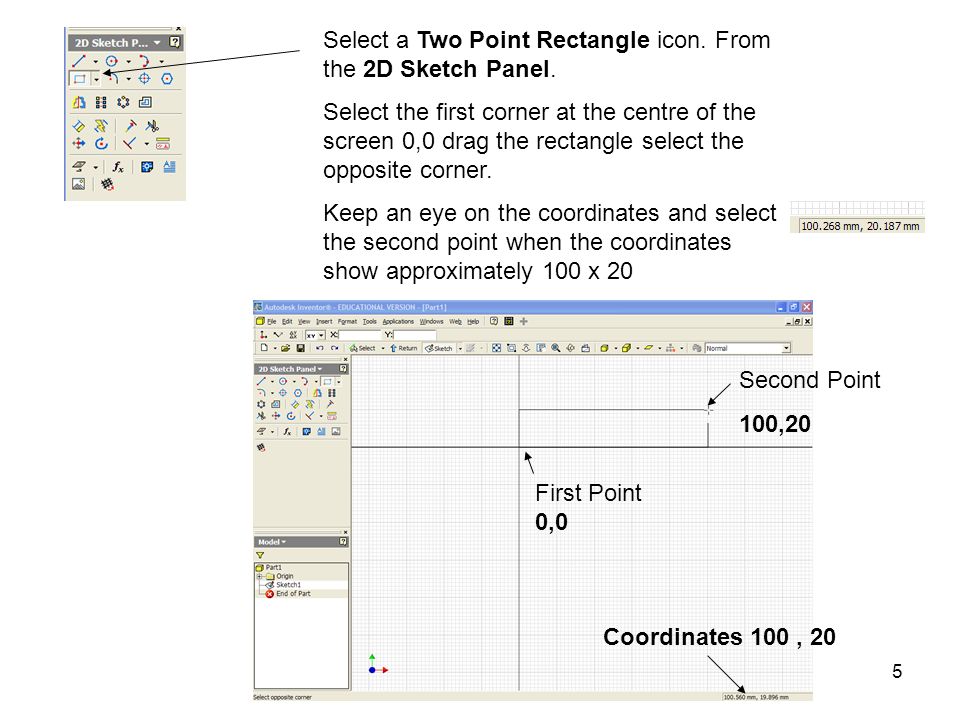The width and height of the screenshot is (960, 720).
Task: Expand Arc tool dropdown arrow in enlarged panel
Action: (162, 61)
